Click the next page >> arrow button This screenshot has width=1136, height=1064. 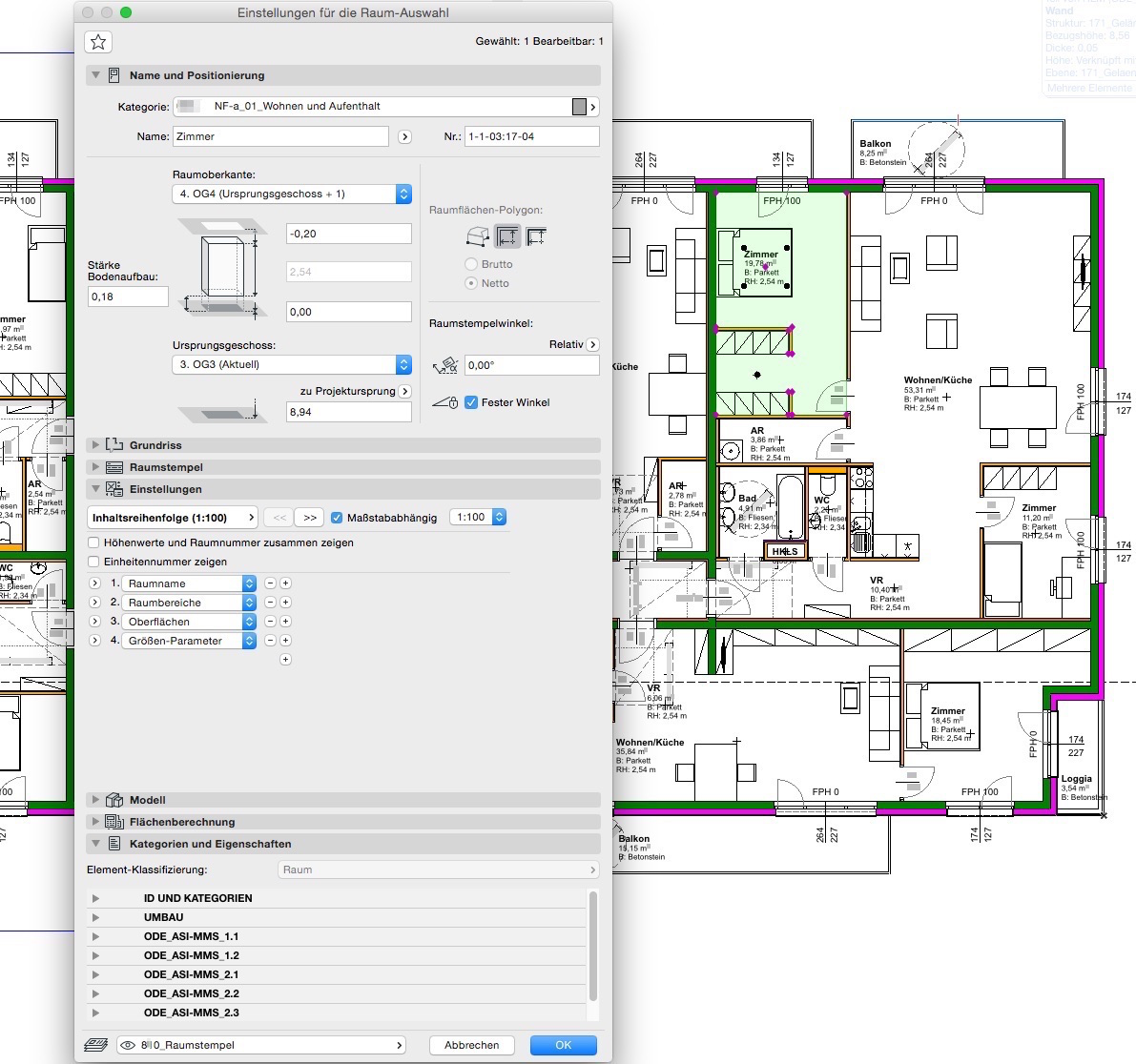point(310,518)
